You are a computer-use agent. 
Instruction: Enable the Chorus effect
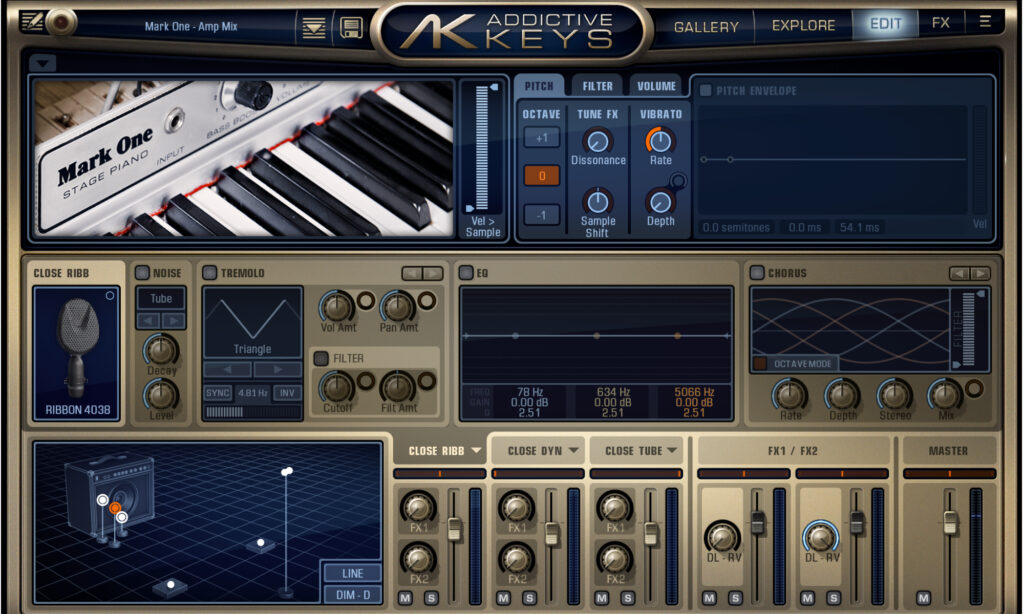(x=755, y=272)
